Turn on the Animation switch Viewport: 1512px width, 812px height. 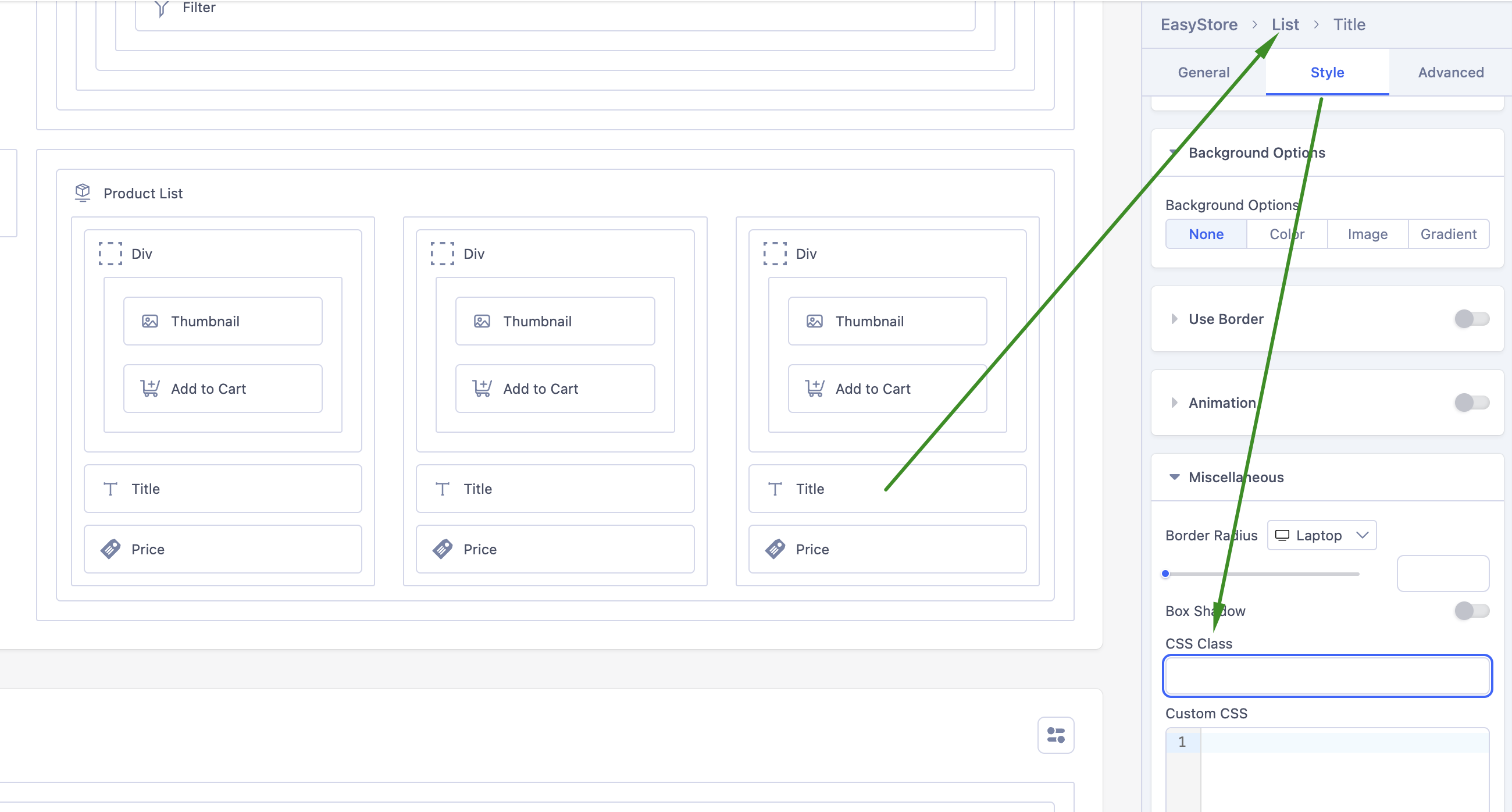point(1471,402)
